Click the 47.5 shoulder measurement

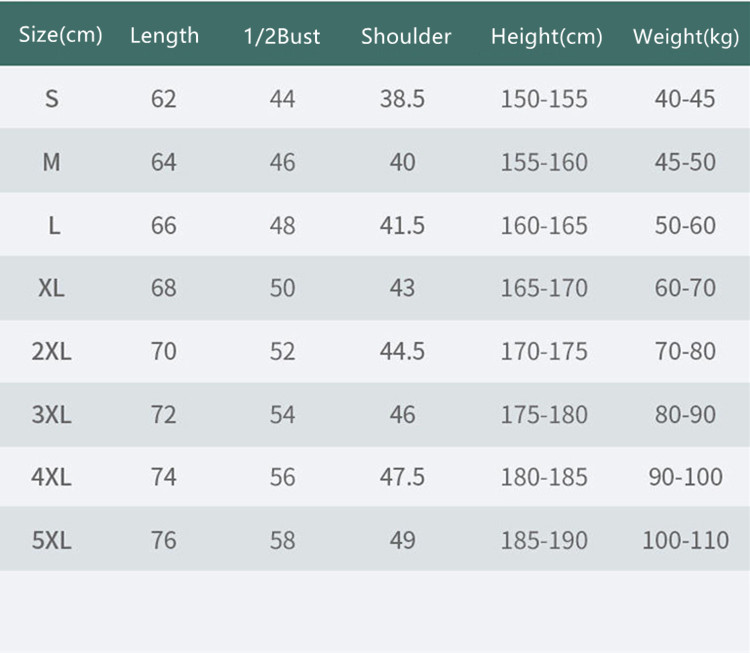pos(402,477)
